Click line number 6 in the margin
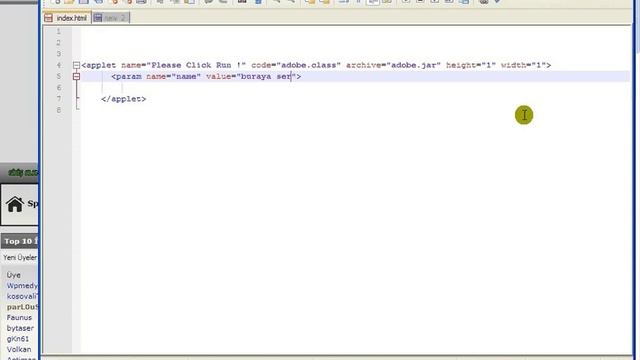Image resolution: width=640 pixels, height=360 pixels. pyautogui.click(x=58, y=88)
